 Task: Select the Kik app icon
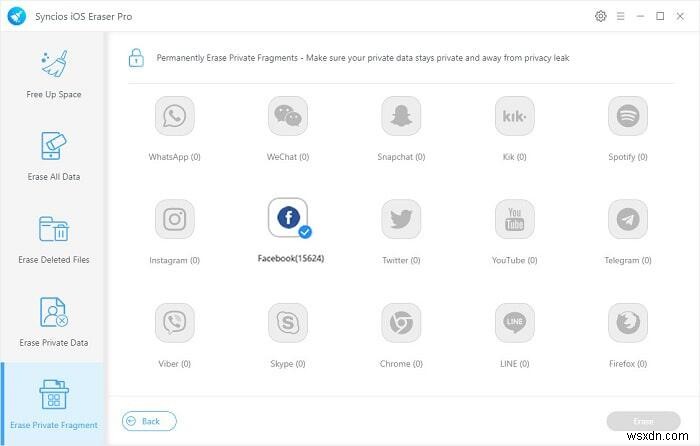point(515,116)
